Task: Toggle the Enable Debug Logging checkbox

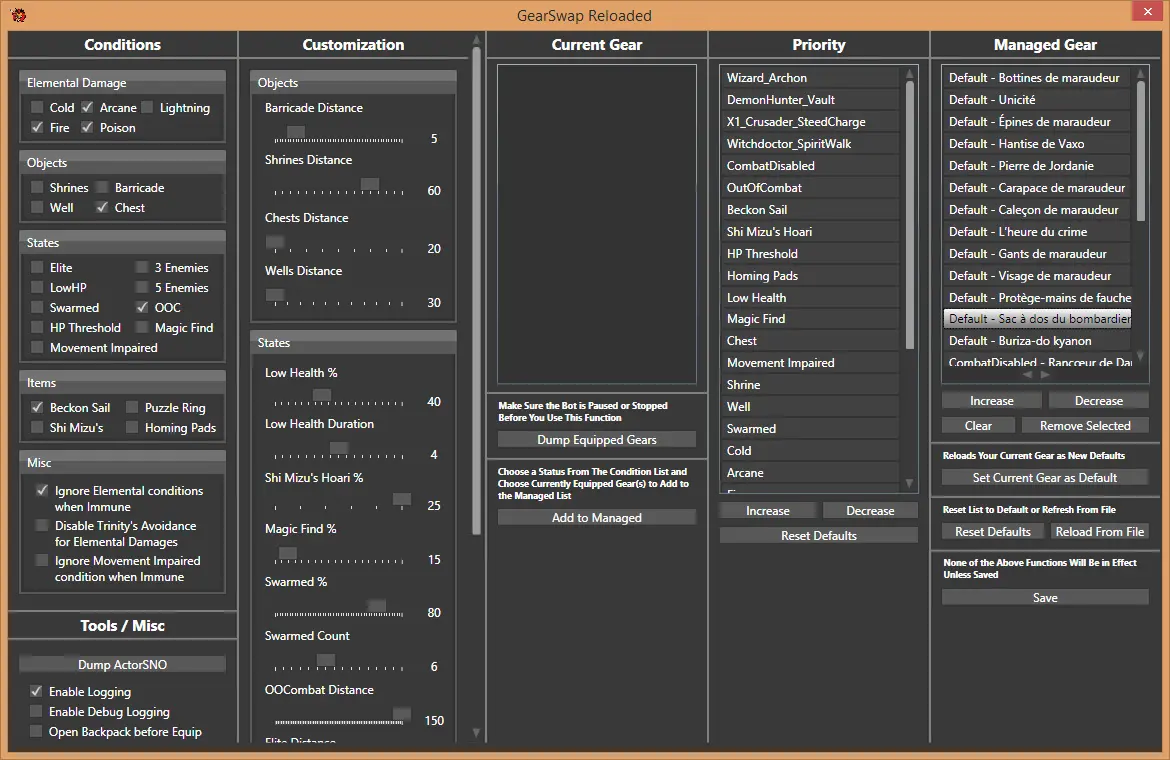Action: pyautogui.click(x=37, y=712)
